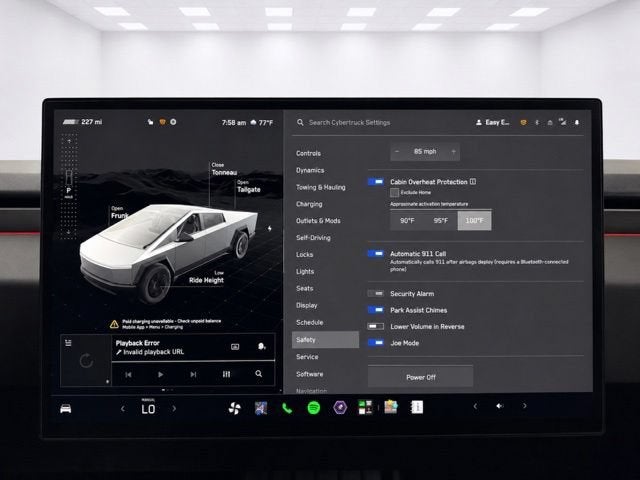
Task: Launch the navigation map app
Action: [x=261, y=408]
